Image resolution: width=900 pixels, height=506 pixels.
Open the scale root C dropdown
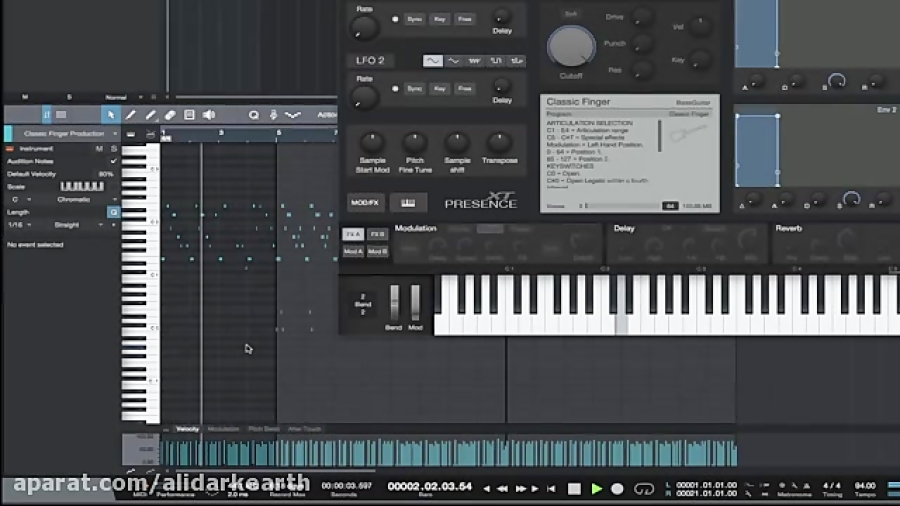click(21, 200)
